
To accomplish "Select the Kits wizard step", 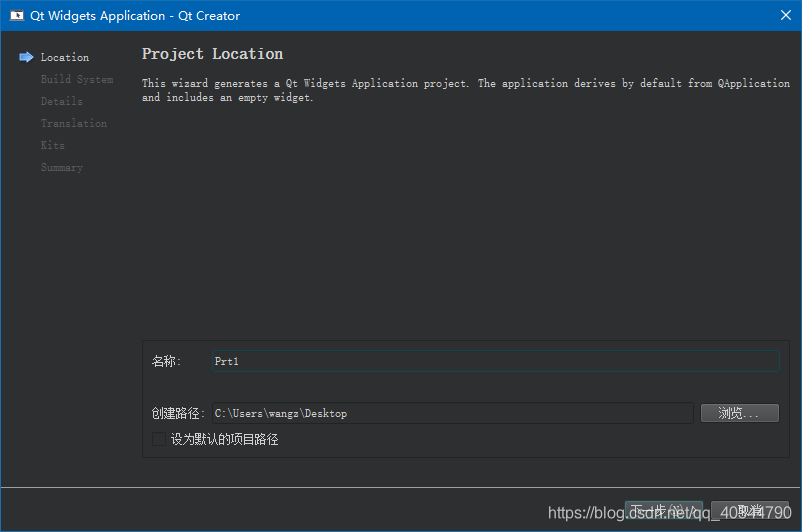I will (x=53, y=145).
